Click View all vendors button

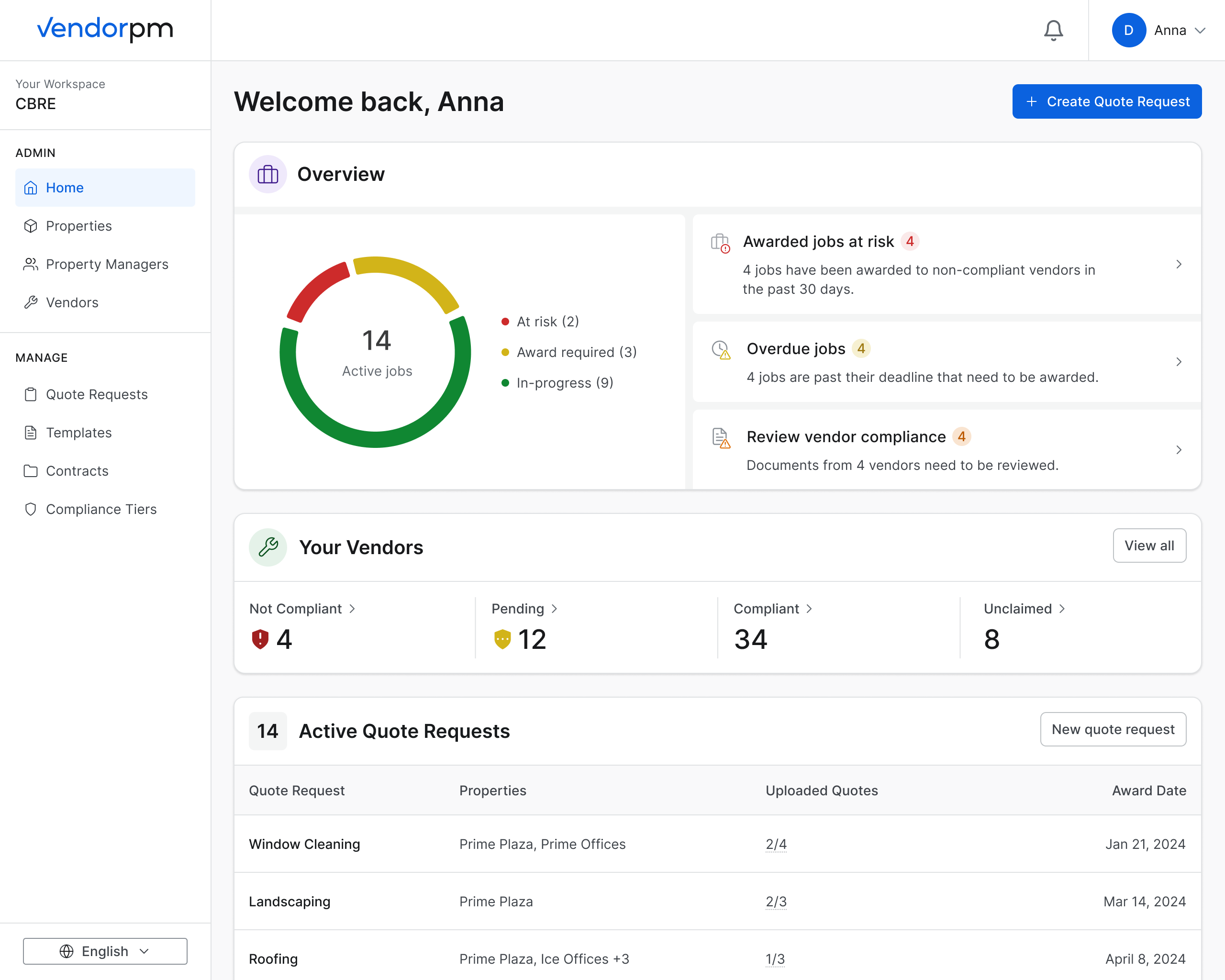tap(1149, 546)
